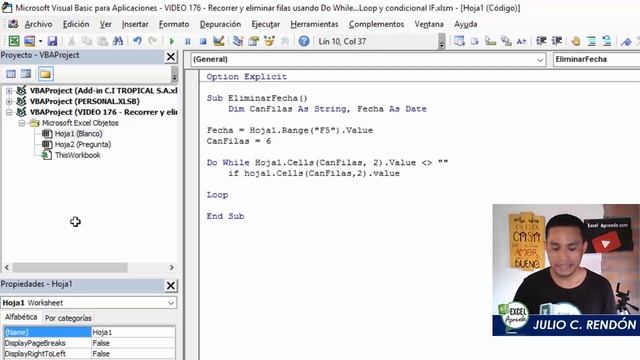Pause execution with the Break icon
640x360 pixels.
tap(188, 41)
